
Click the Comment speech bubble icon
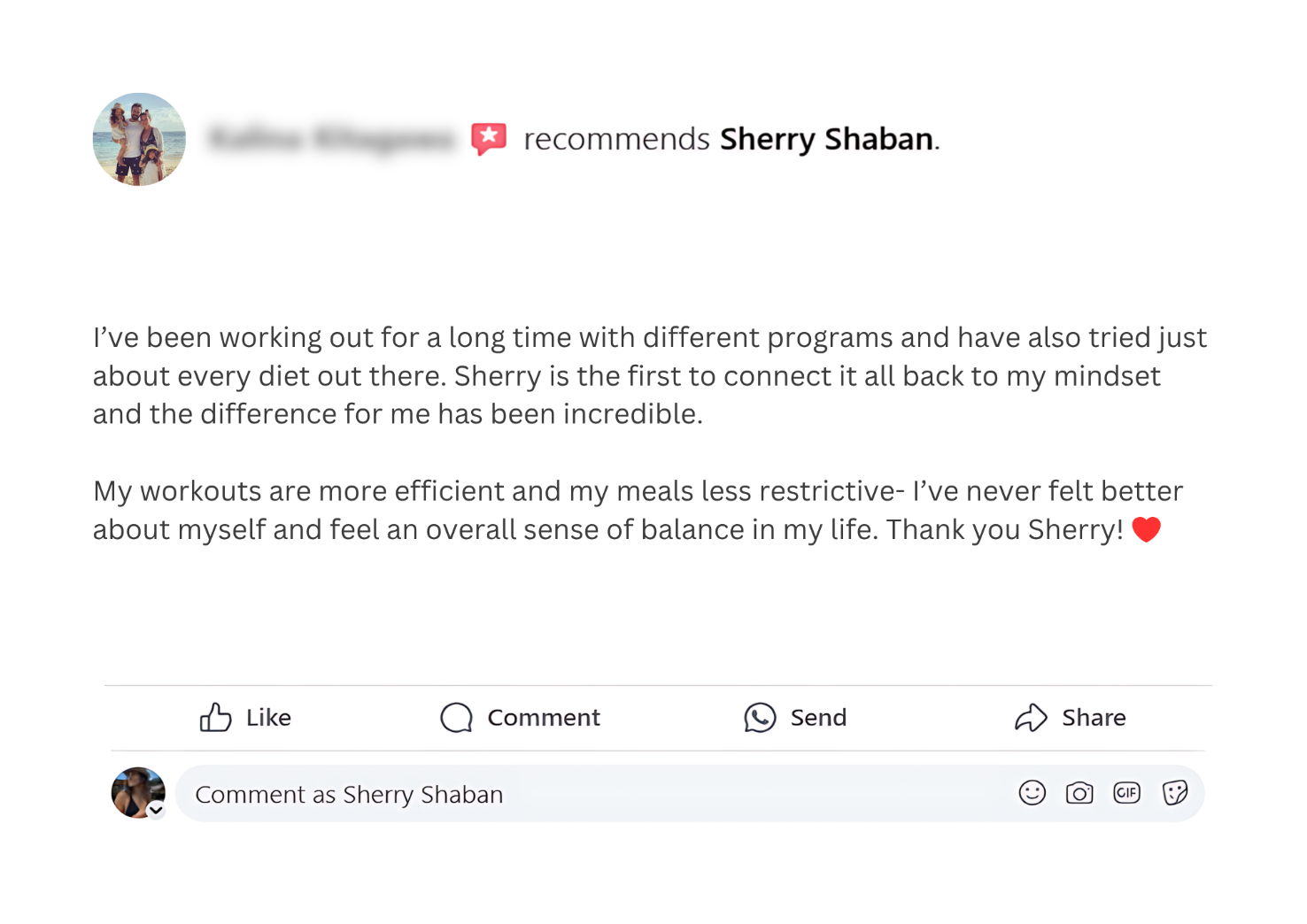pos(456,718)
